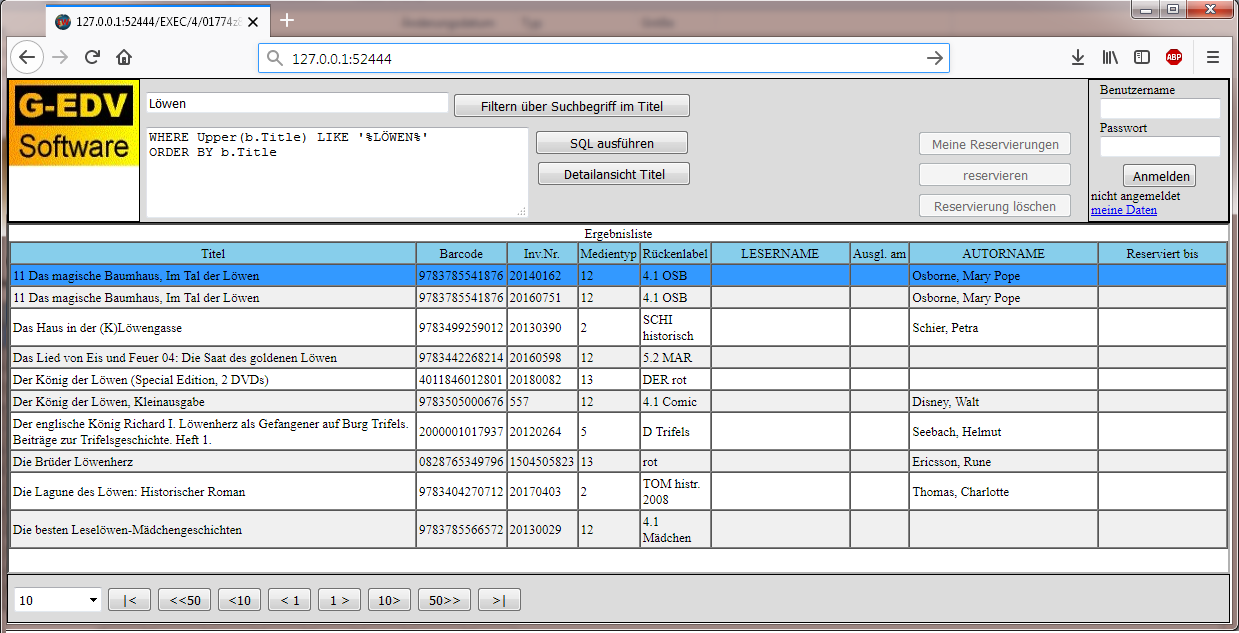Viewport: 1239px width, 633px height.
Task: Reload the page with the refresh icon
Action: click(92, 58)
